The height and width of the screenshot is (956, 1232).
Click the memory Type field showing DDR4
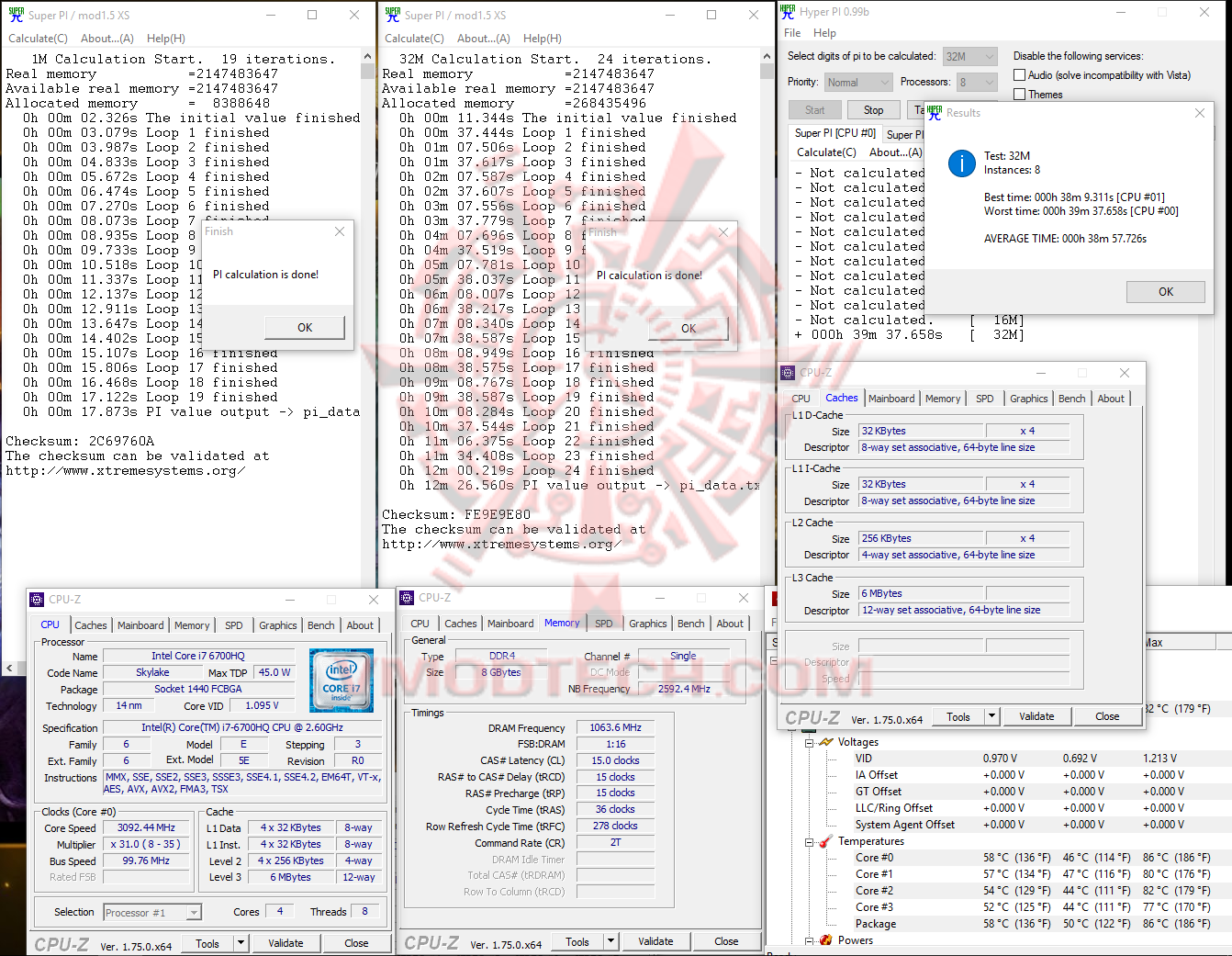tap(502, 656)
